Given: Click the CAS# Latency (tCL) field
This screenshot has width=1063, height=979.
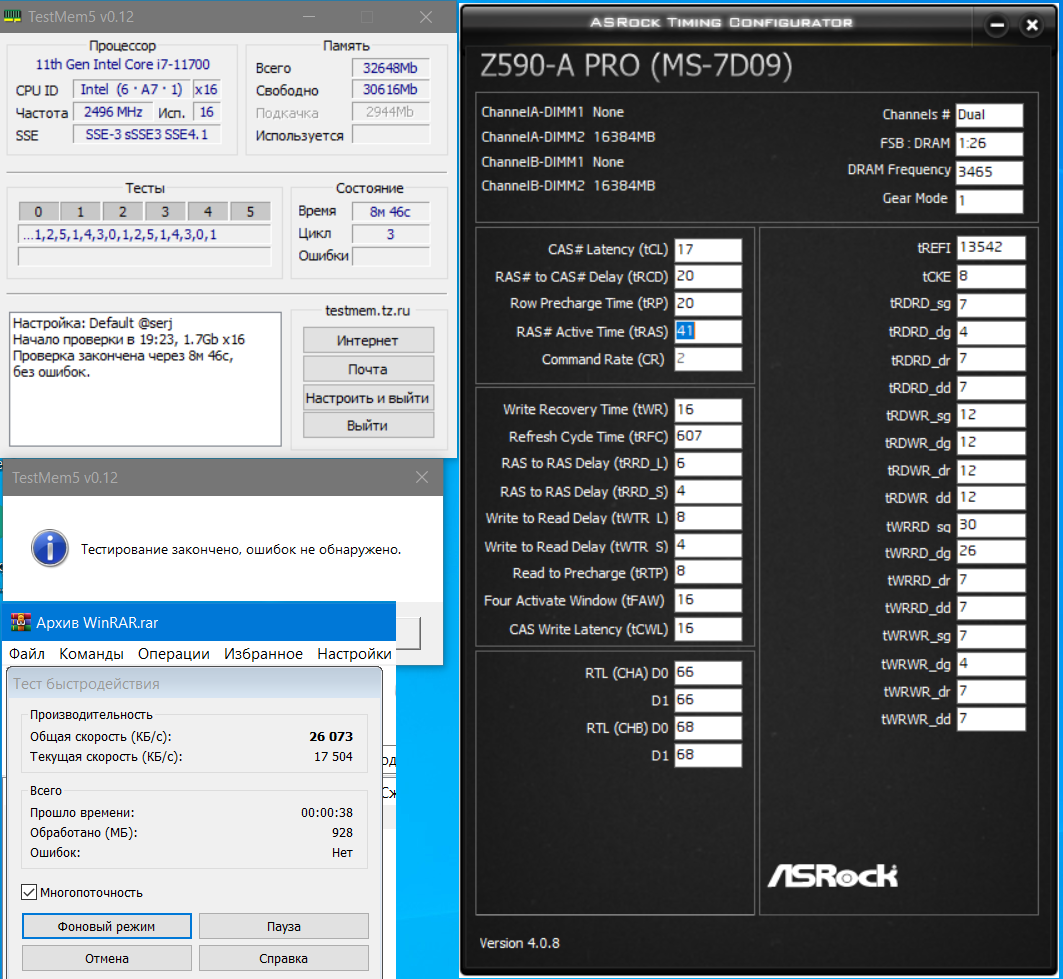Looking at the screenshot, I should [708, 249].
